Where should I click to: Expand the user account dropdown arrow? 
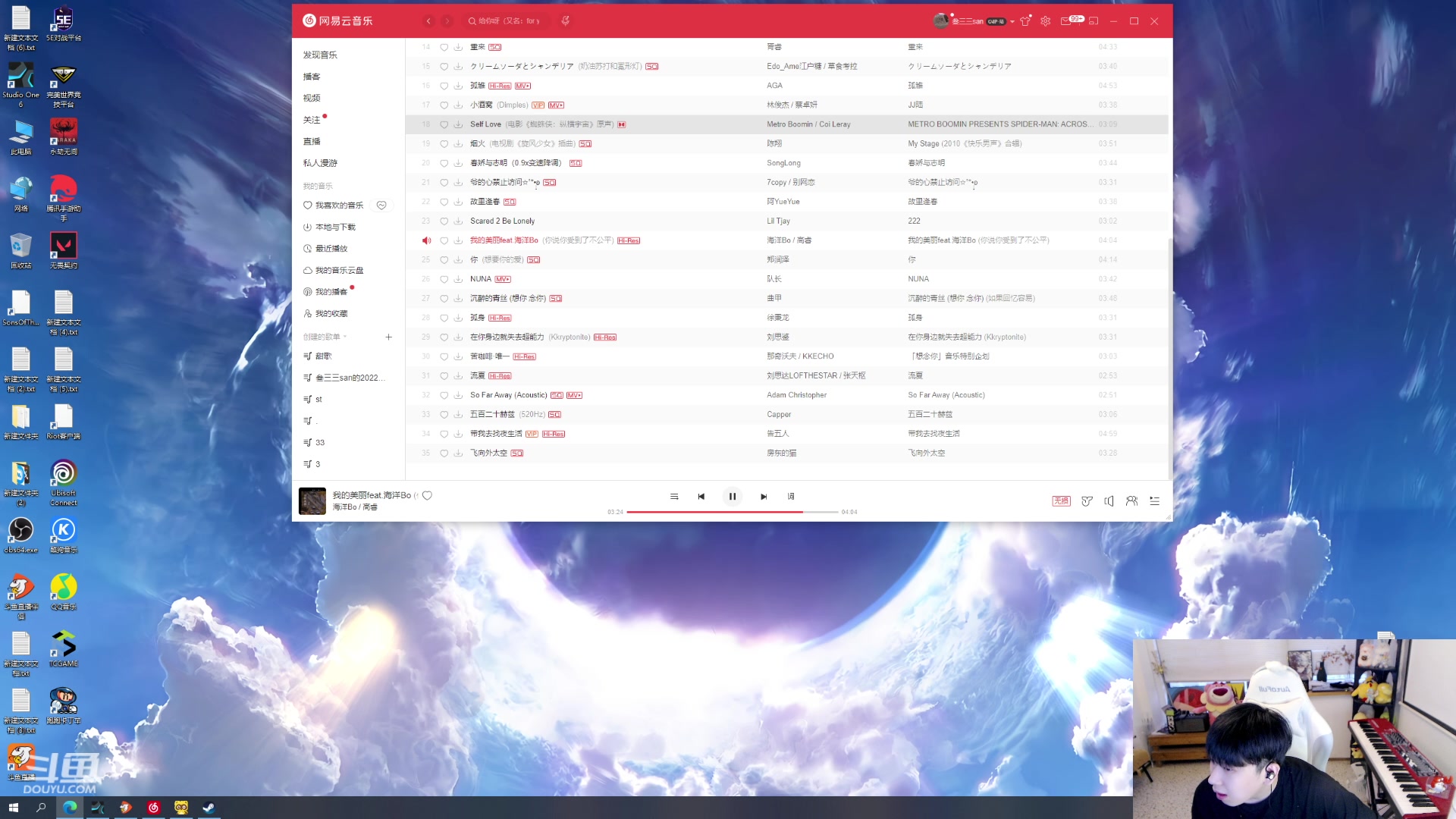1012,22
